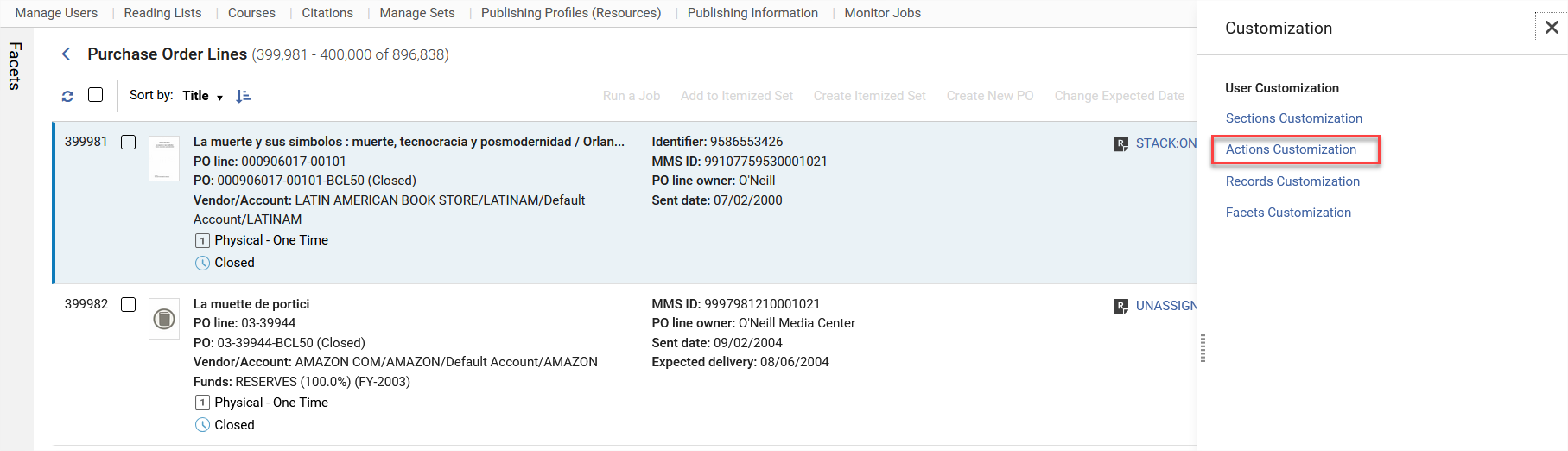Click the clock icon beside Closed in record 399981
Image resolution: width=1568 pixels, height=451 pixels.
pos(202,263)
